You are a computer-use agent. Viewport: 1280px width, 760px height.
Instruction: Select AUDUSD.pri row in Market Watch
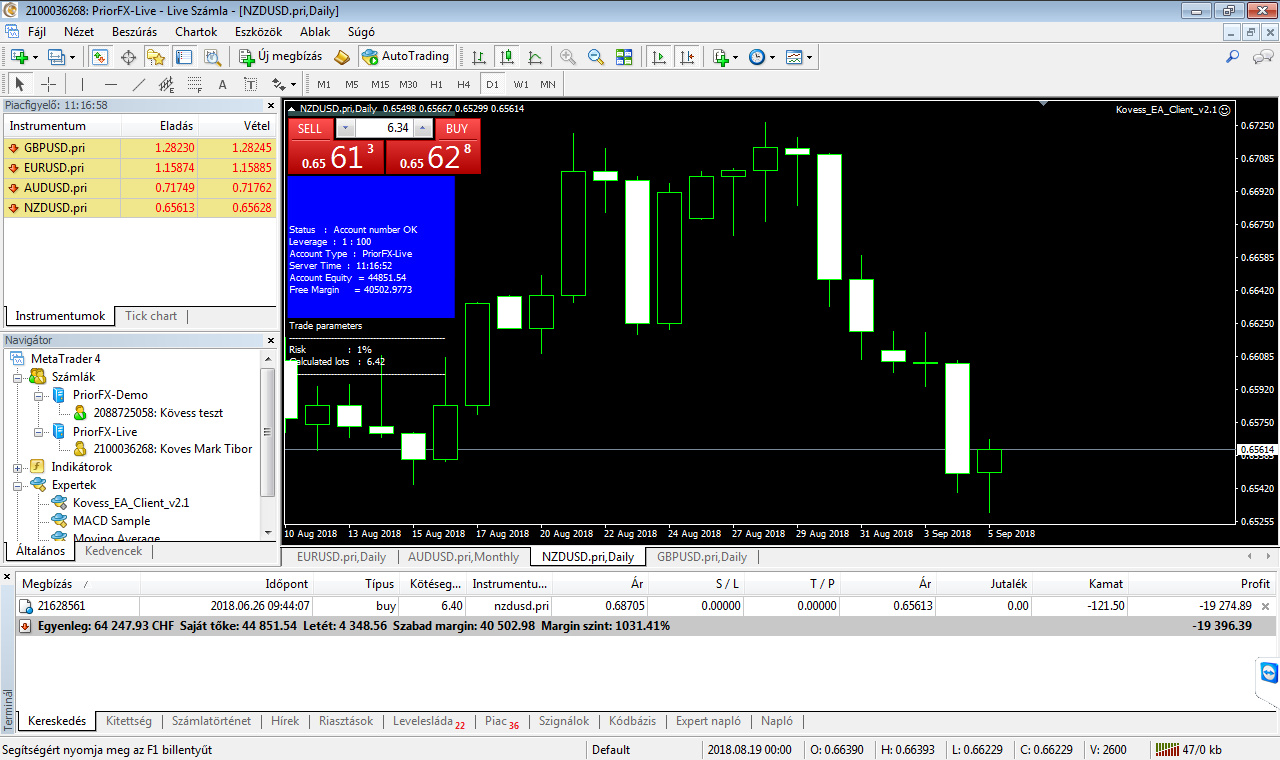coord(140,187)
